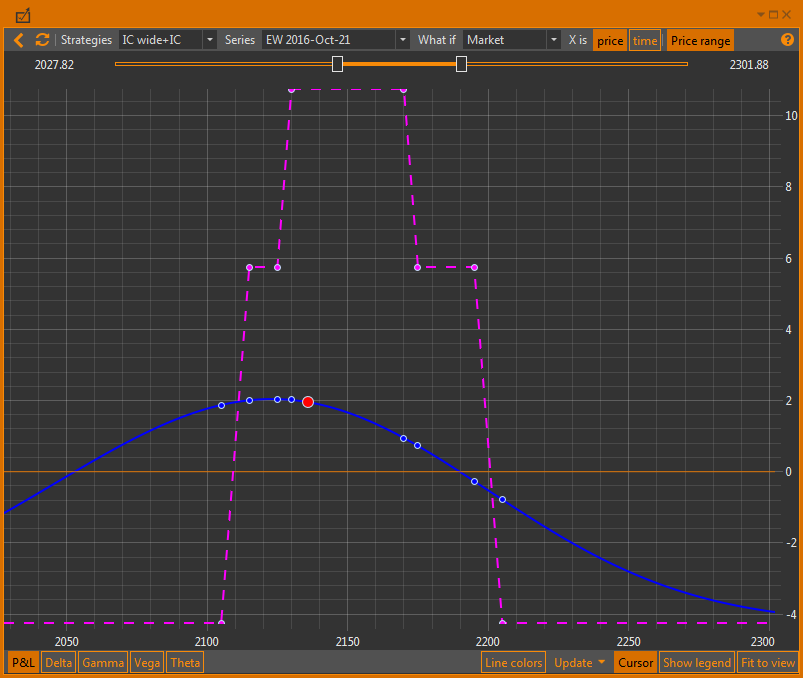Click the Series label
Viewport: 803px width, 678px height.
[240, 40]
